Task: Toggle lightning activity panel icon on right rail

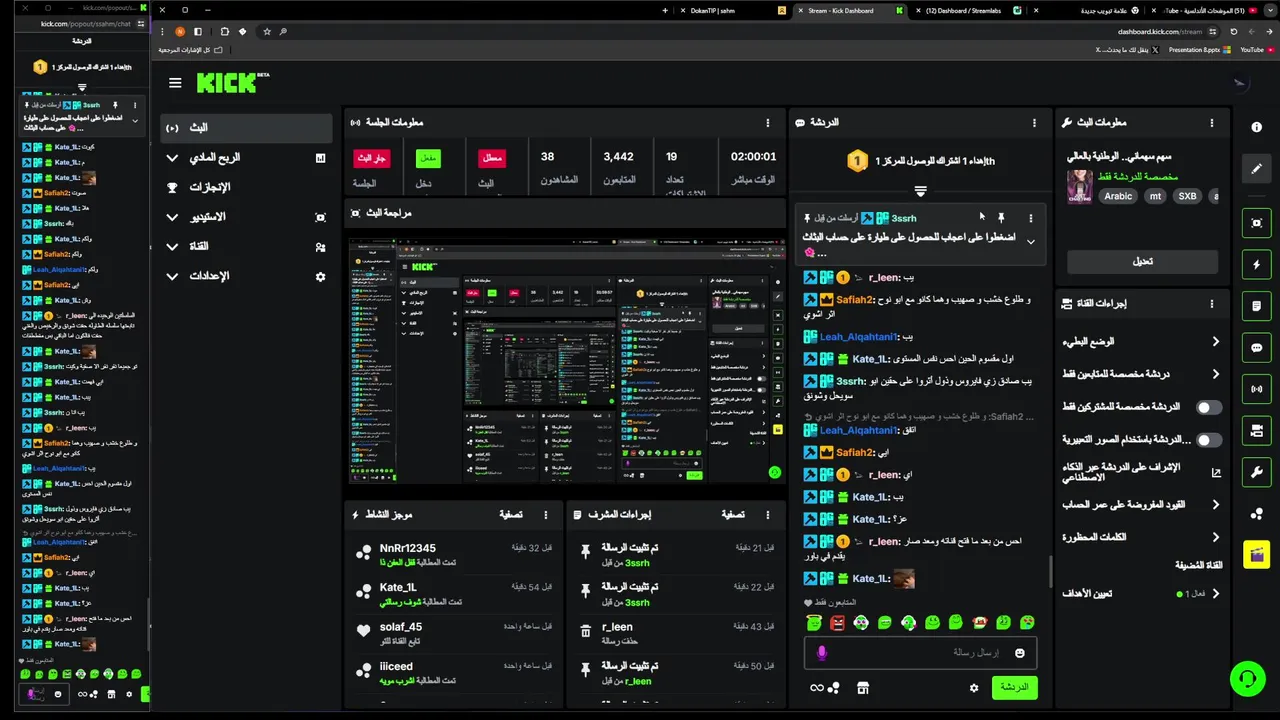Action: pos(1257,265)
